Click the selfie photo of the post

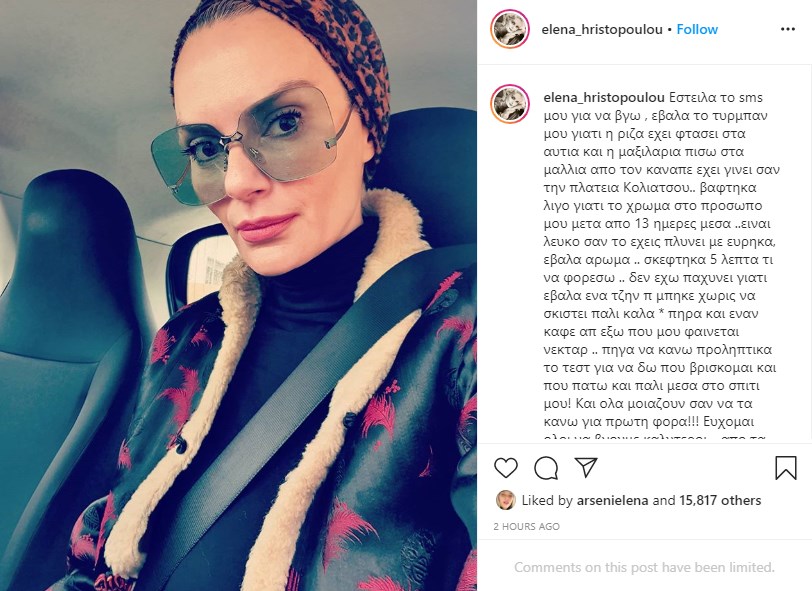pos(238,295)
